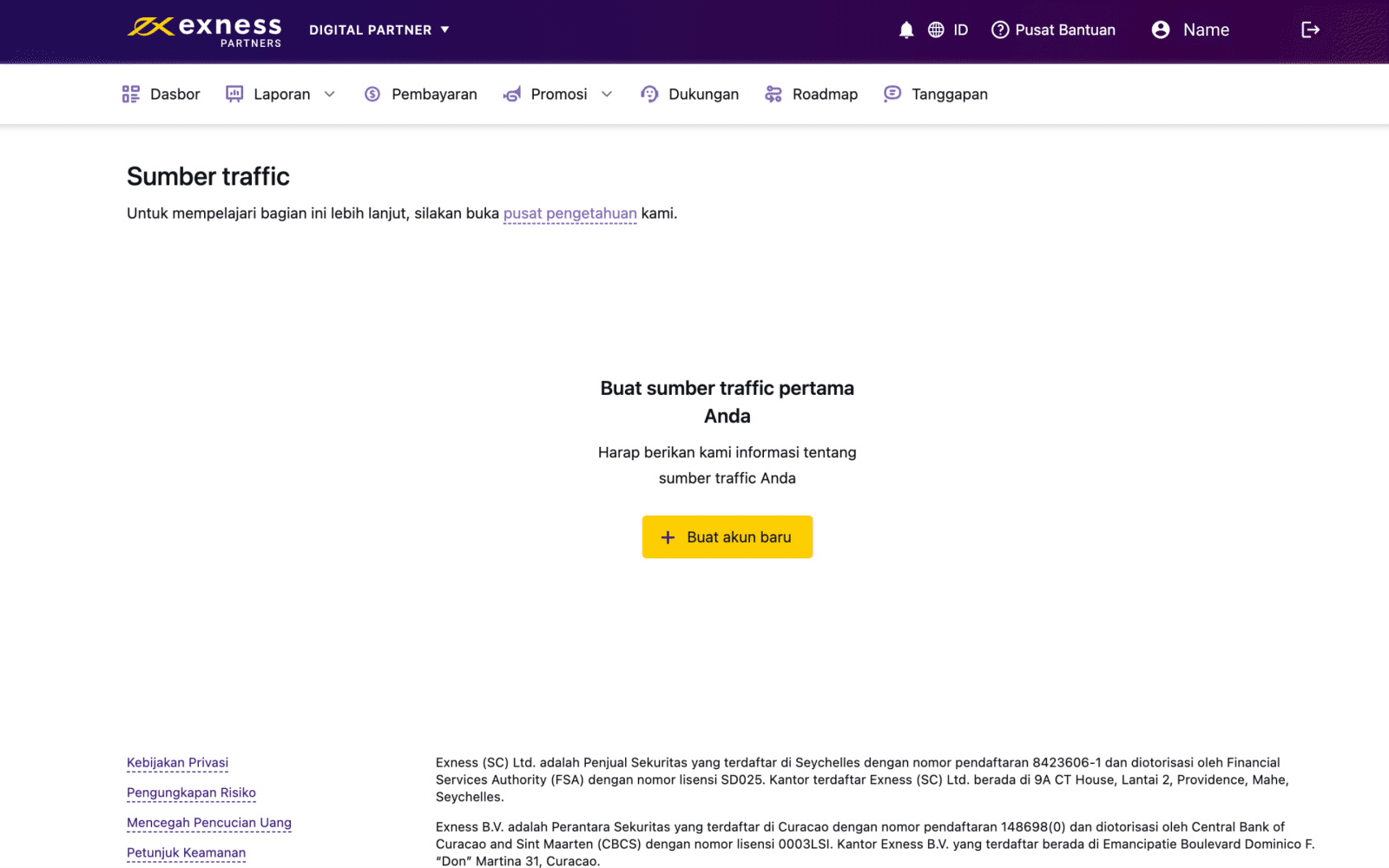Click the Exness Partners logo
This screenshot has height=868, width=1389.
(x=205, y=31)
